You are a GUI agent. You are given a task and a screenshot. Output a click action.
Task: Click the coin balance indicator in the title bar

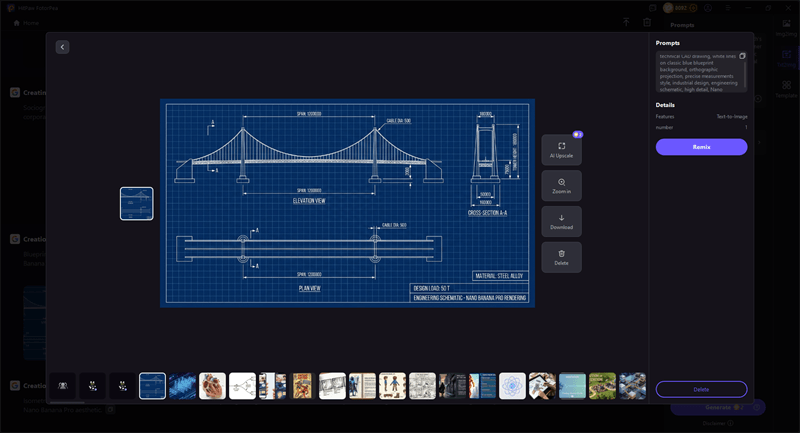click(680, 8)
